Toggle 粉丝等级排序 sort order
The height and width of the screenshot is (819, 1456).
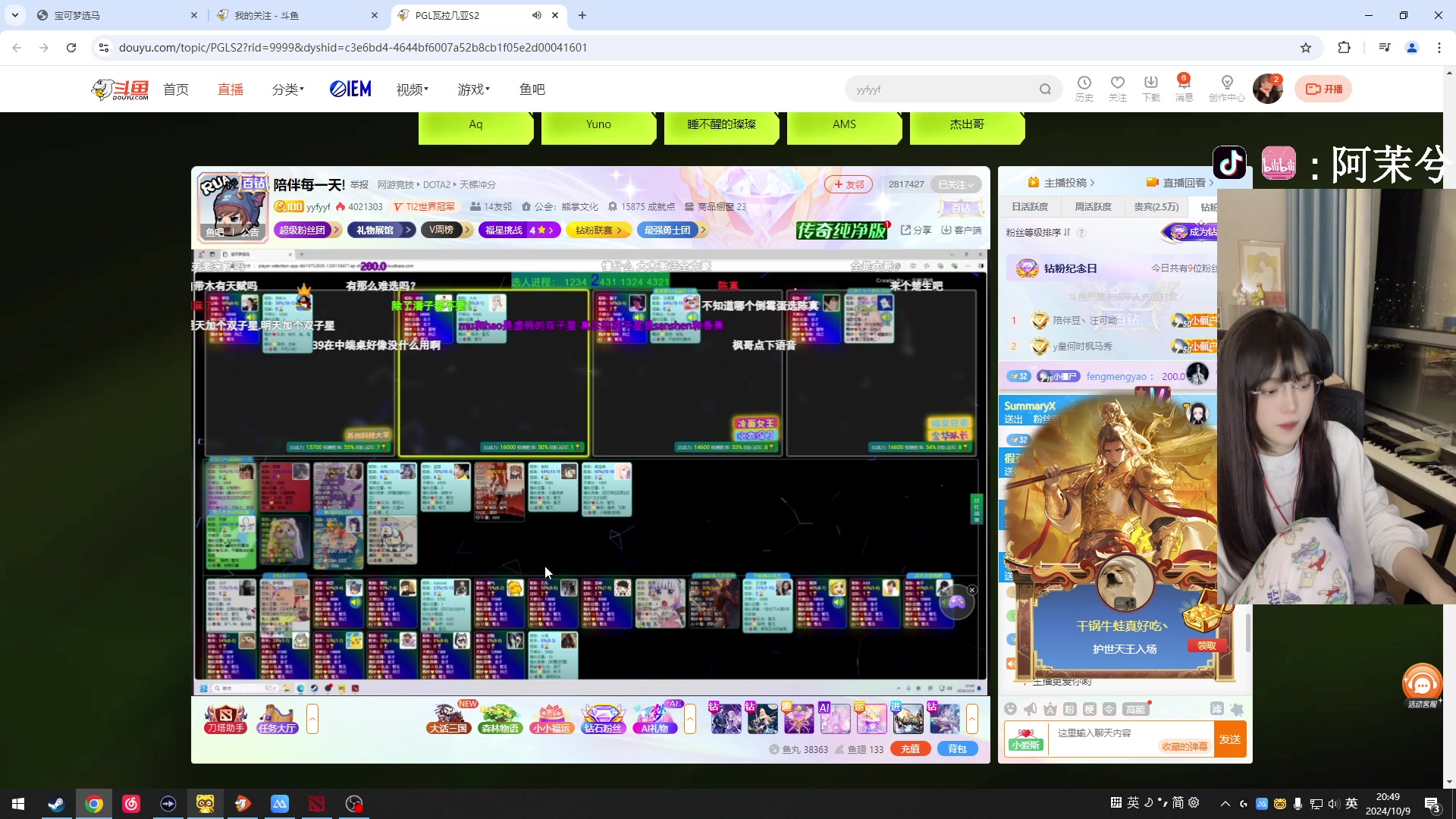(x=1038, y=233)
